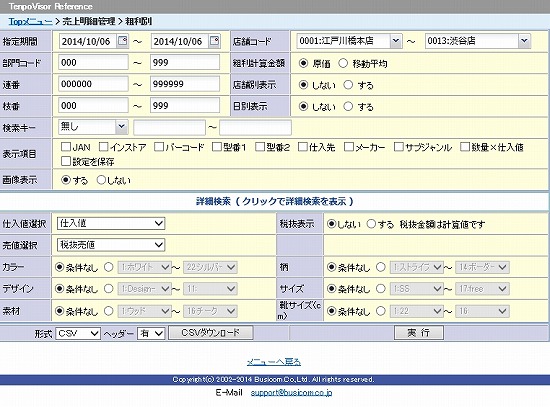Select range radio for 素材
This screenshot has width=550, height=407.
[109, 311]
